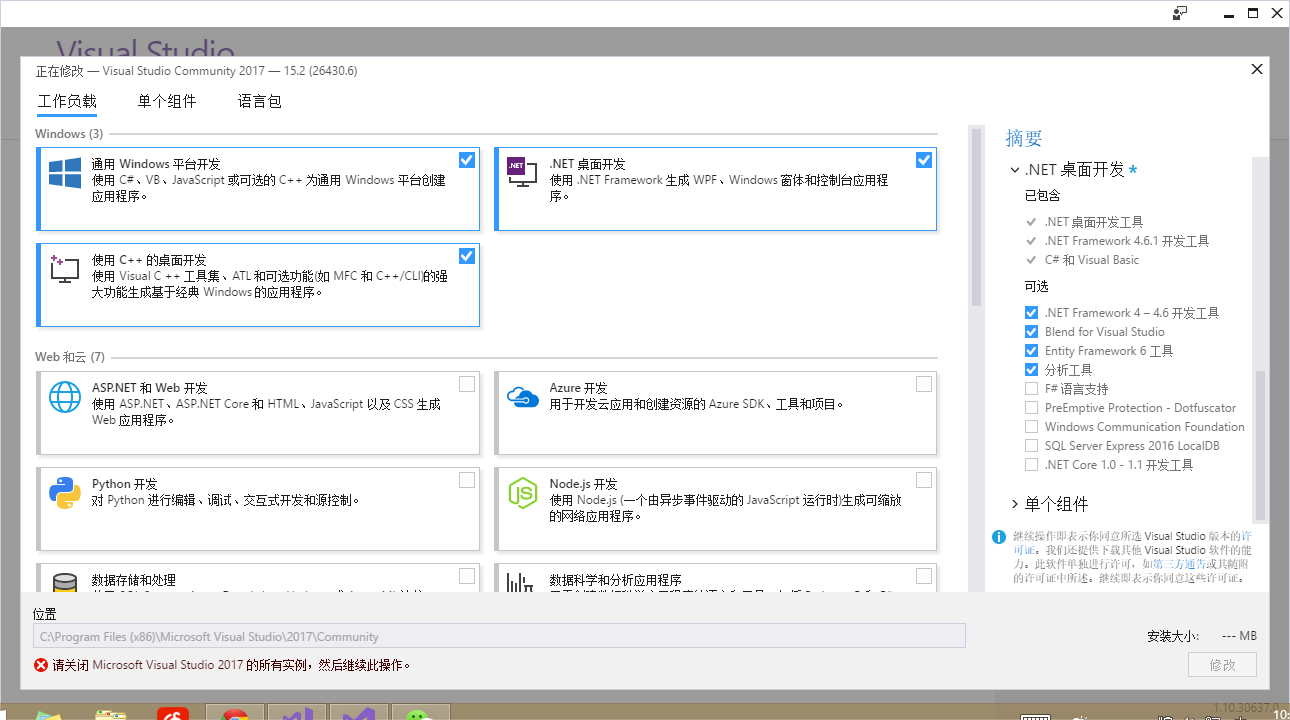Collapse the .NET 桌面开发 summary section

(1015, 170)
